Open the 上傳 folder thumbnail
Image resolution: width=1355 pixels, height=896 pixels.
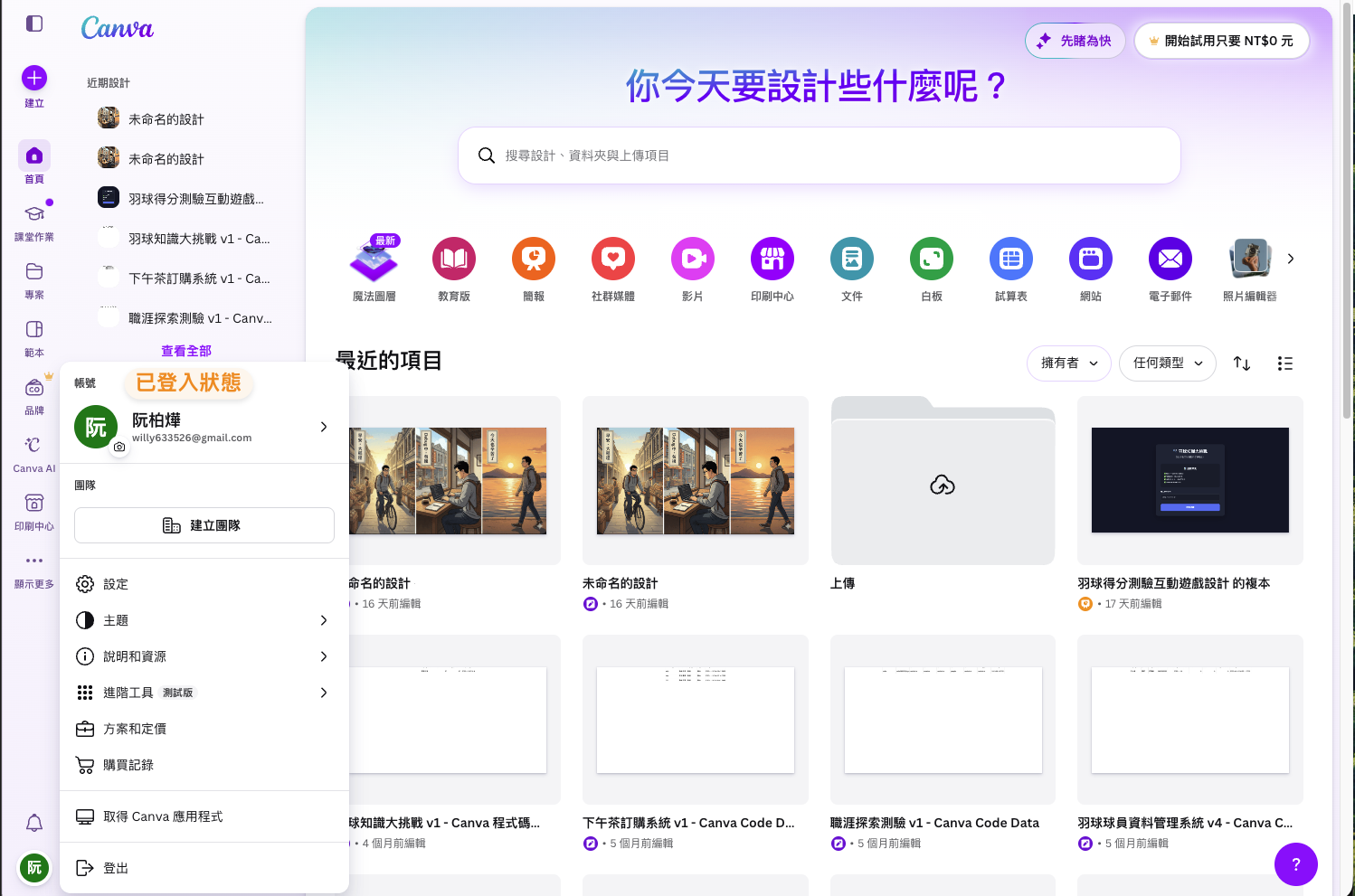click(943, 480)
